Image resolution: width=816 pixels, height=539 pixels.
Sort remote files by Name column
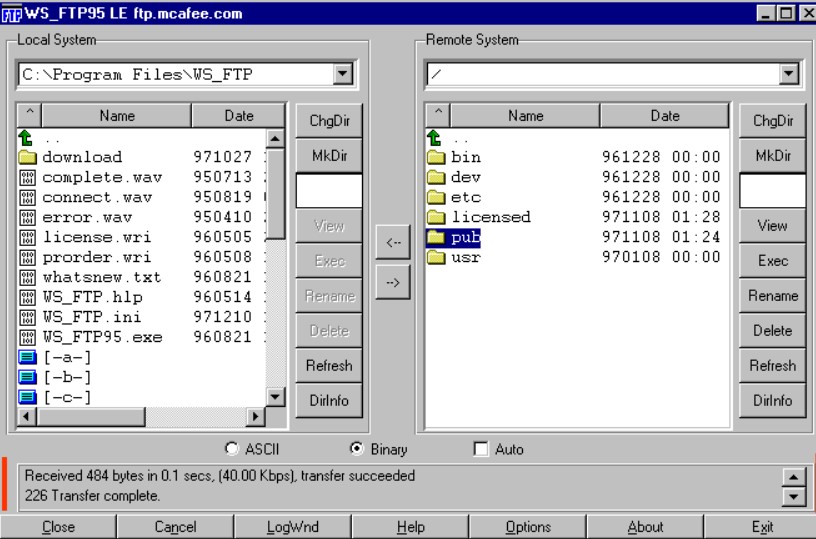point(525,115)
